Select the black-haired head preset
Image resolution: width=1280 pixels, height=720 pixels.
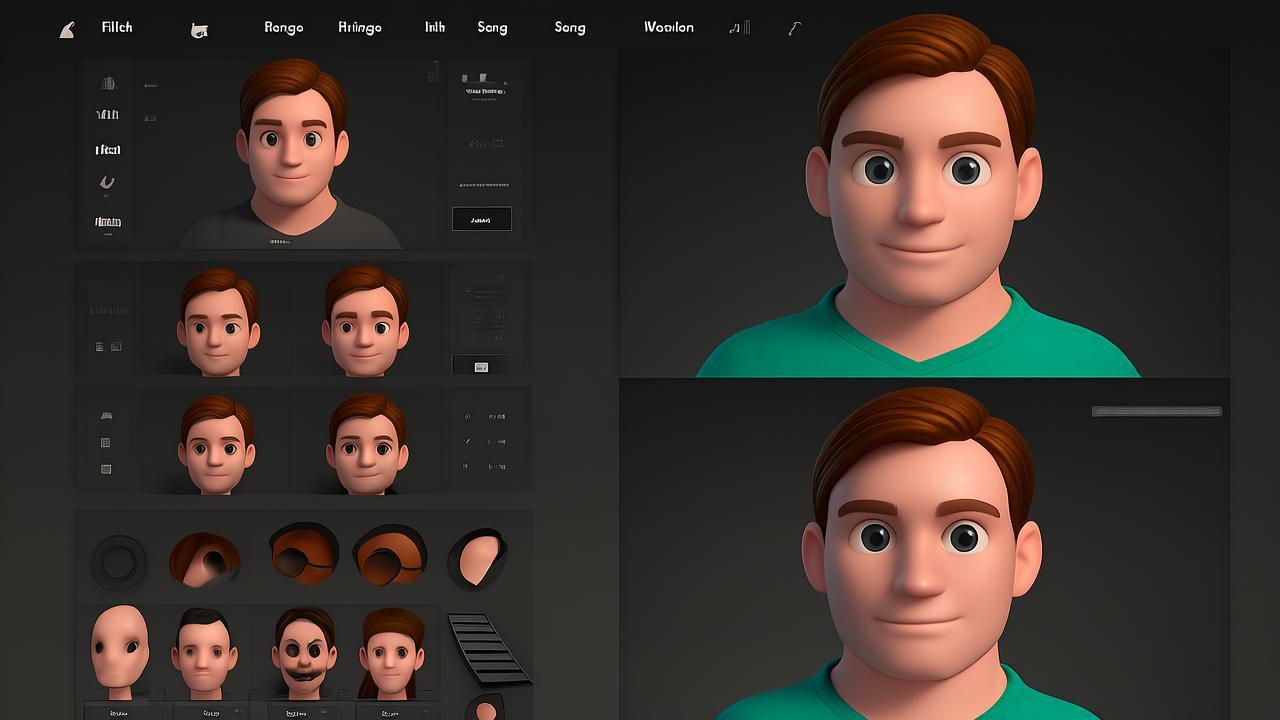204,653
